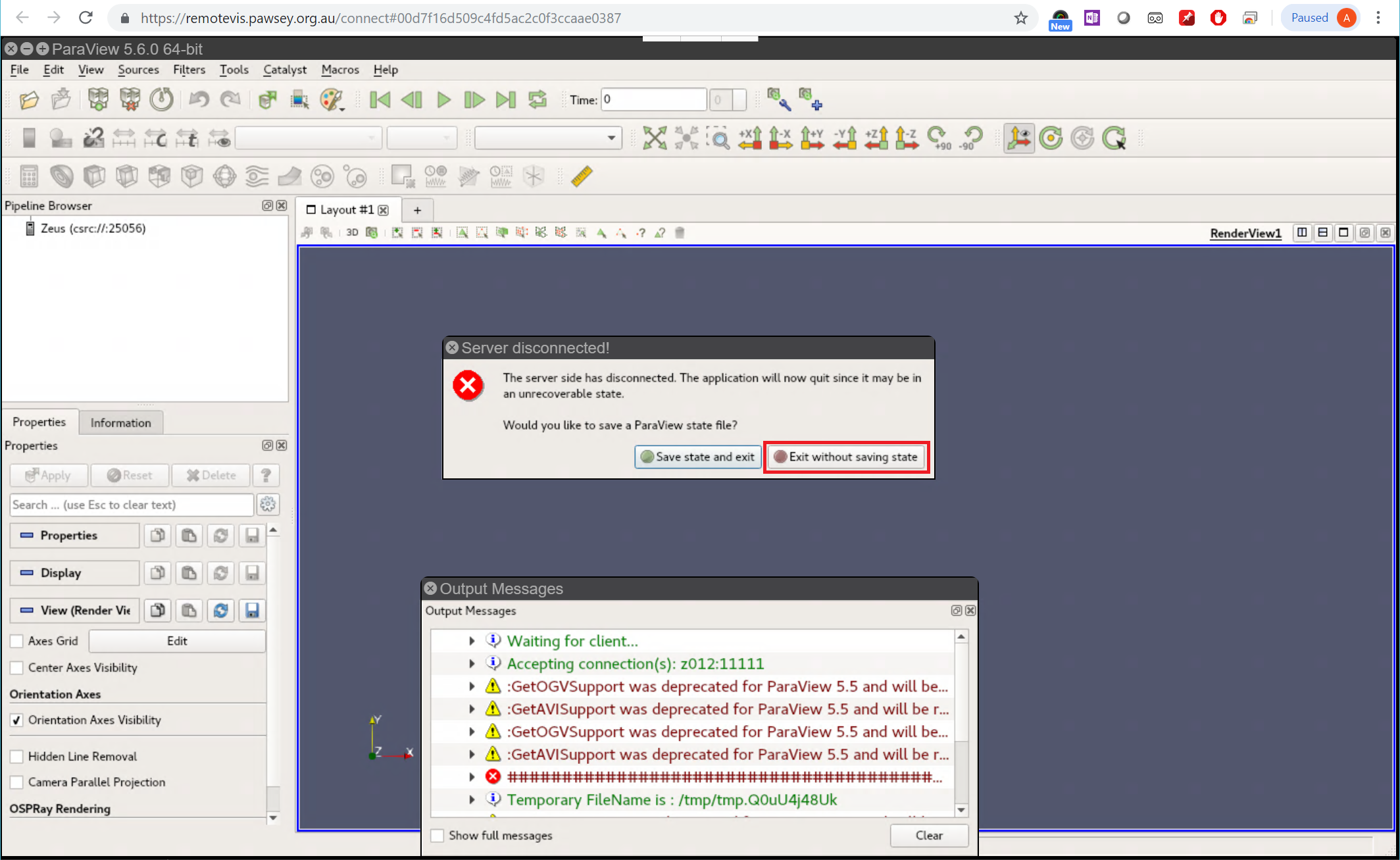Collapse the Display section header
Image resolution: width=1400 pixels, height=860 pixels.
[x=74, y=573]
